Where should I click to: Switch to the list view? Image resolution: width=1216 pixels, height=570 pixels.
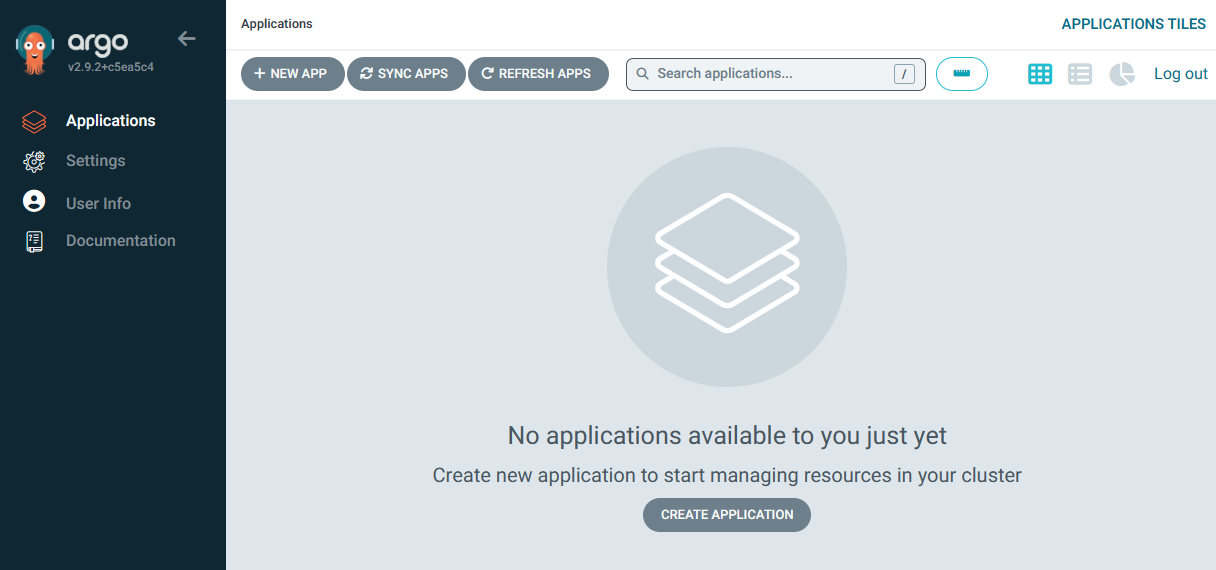tap(1080, 74)
